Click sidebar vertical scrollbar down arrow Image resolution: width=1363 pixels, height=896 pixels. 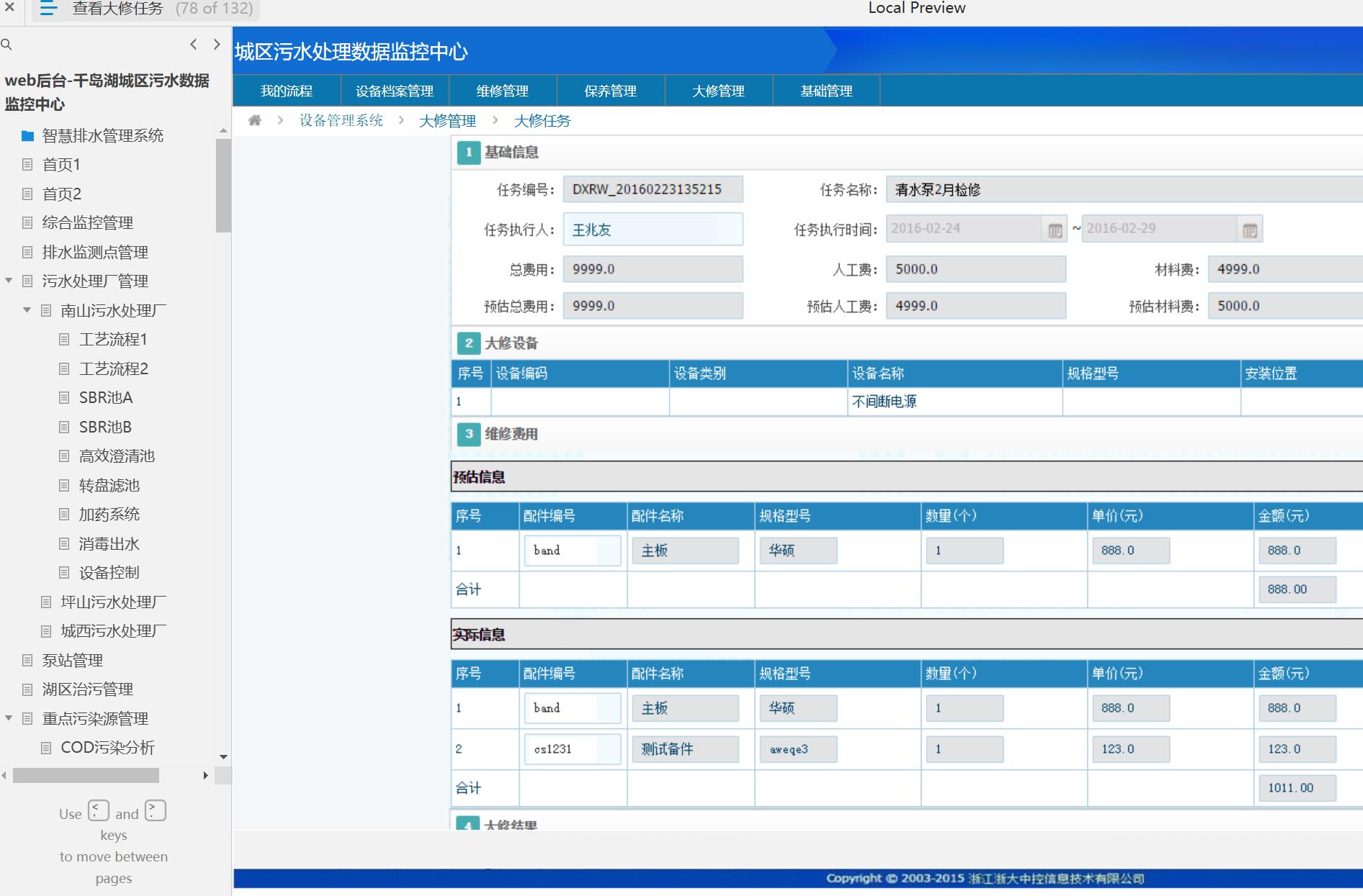[223, 756]
